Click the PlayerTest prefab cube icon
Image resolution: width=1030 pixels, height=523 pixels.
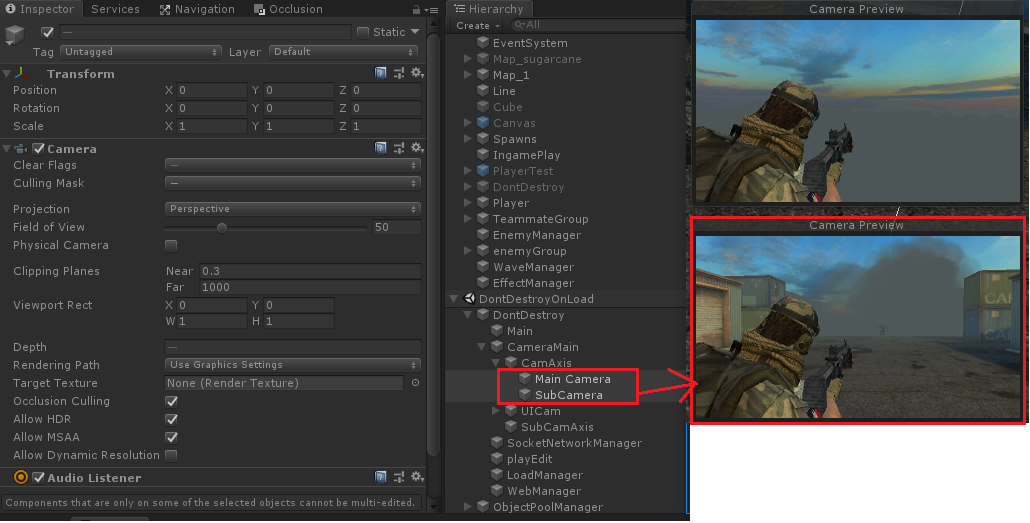[x=483, y=171]
